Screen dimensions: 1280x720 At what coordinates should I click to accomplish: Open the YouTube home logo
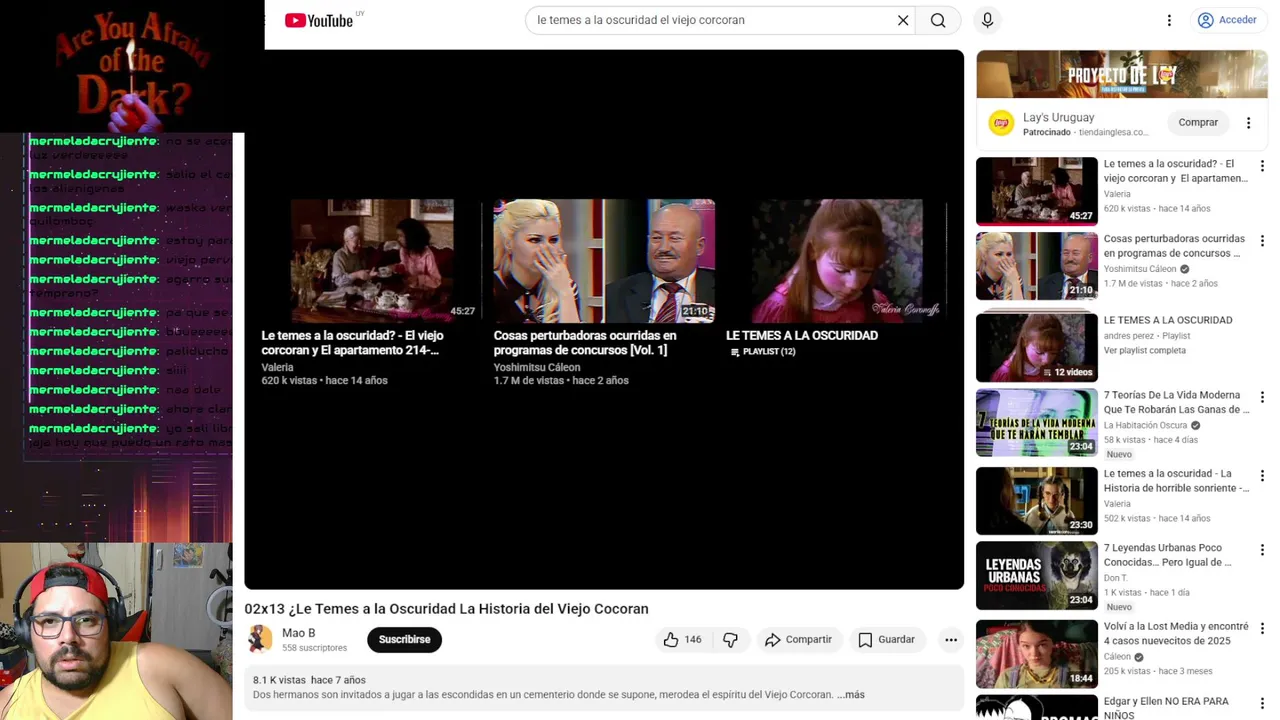(x=319, y=20)
